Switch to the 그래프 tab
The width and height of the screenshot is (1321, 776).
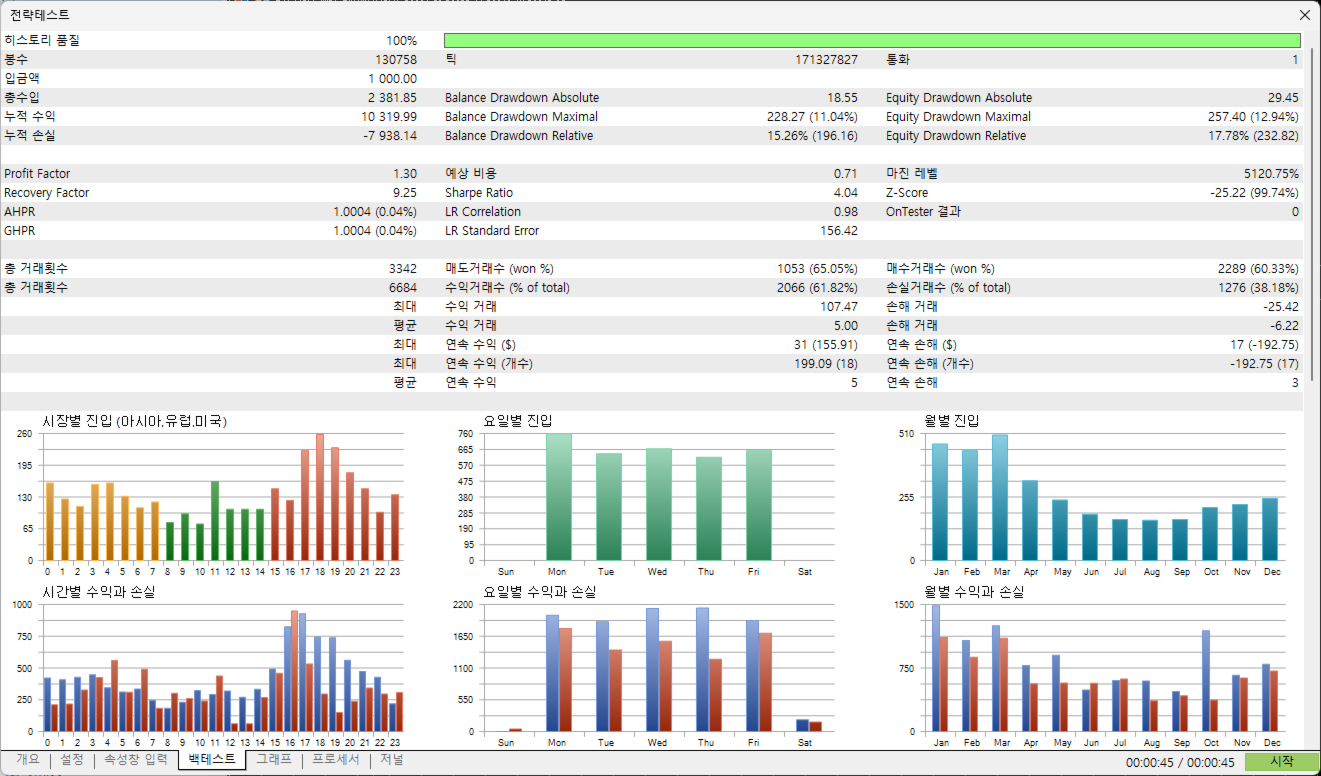274,760
